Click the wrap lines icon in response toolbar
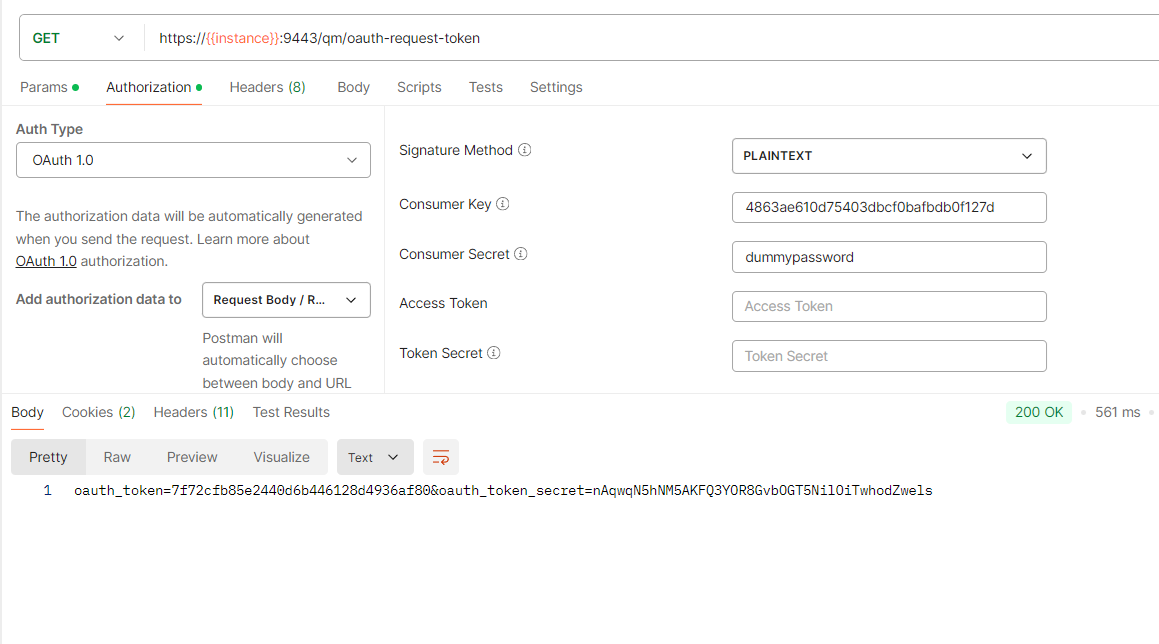1159x644 pixels. (441, 457)
